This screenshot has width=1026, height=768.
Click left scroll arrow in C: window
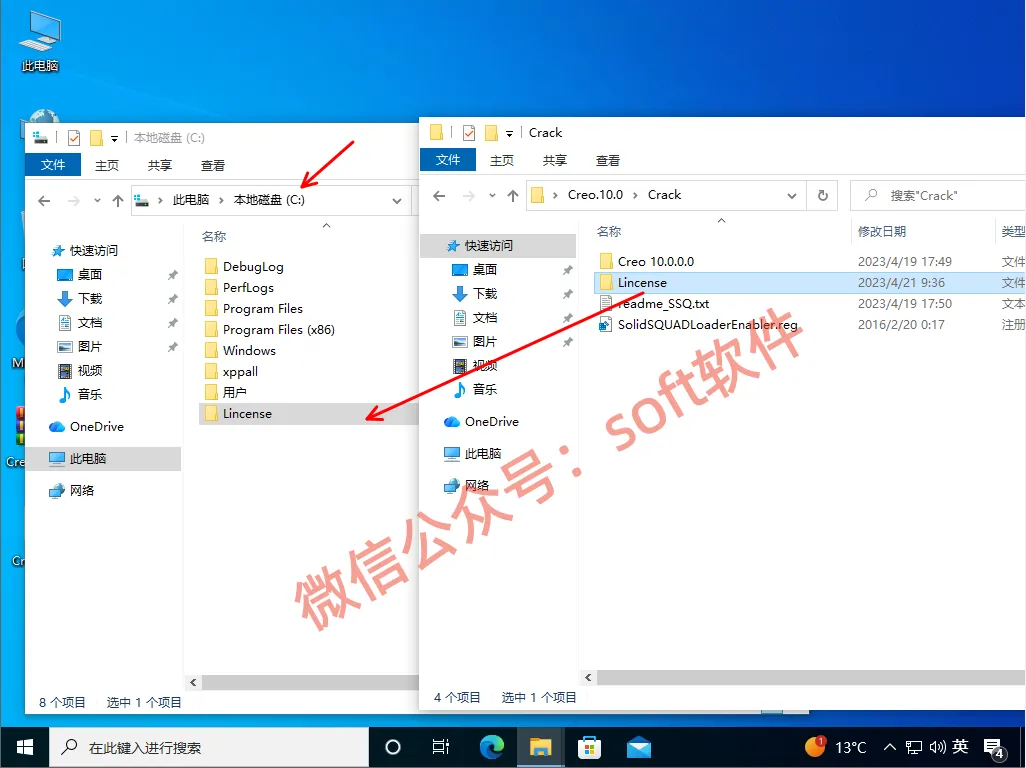194,682
